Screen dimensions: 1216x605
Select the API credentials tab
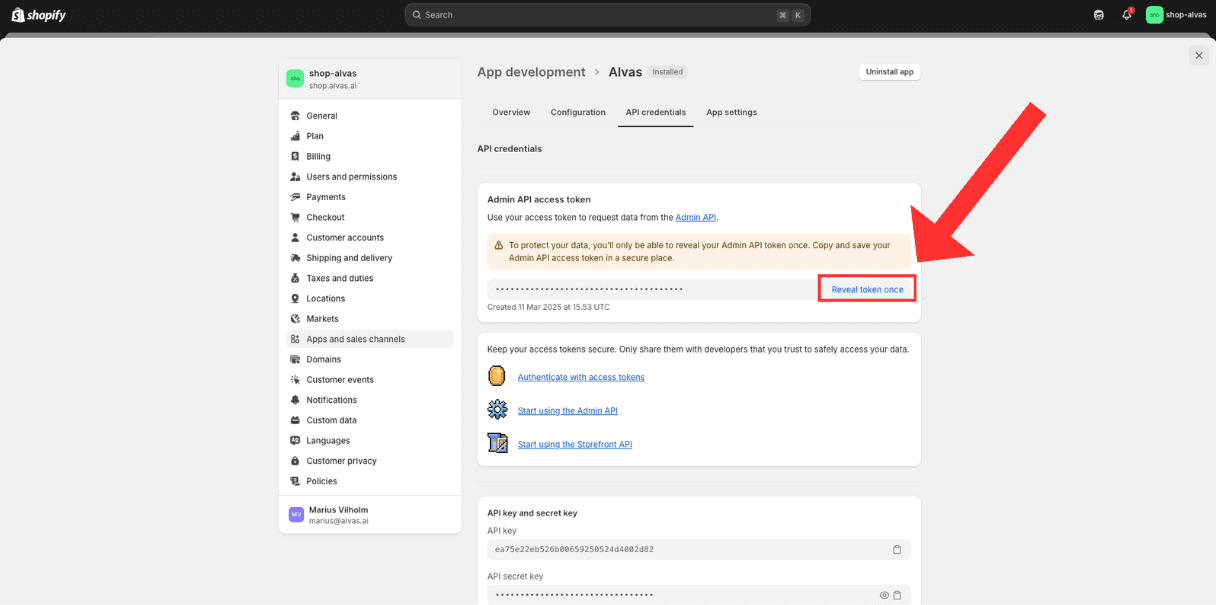pyautogui.click(x=656, y=112)
